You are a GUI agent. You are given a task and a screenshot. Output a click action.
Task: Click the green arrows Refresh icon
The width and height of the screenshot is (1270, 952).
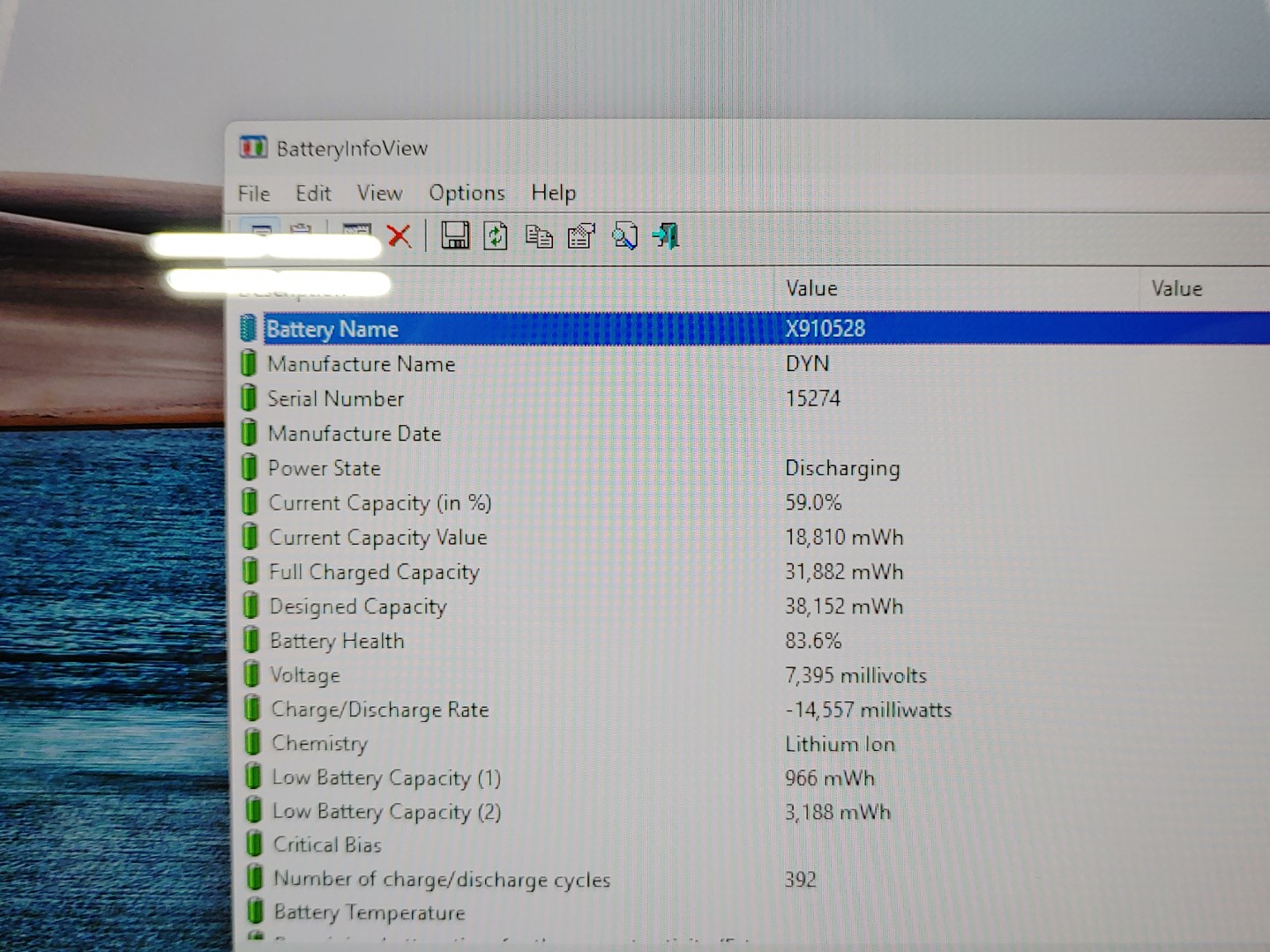pyautogui.click(x=496, y=235)
